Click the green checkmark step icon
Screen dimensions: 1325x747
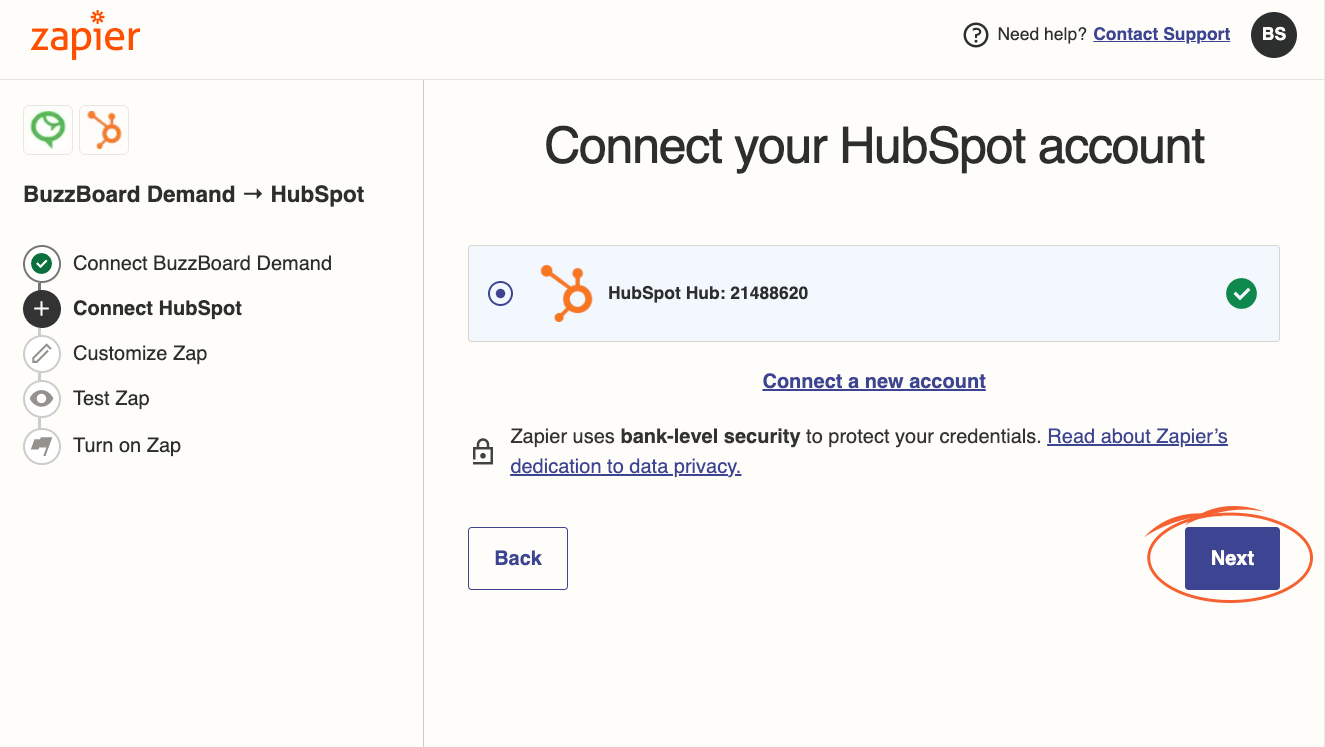click(41, 264)
